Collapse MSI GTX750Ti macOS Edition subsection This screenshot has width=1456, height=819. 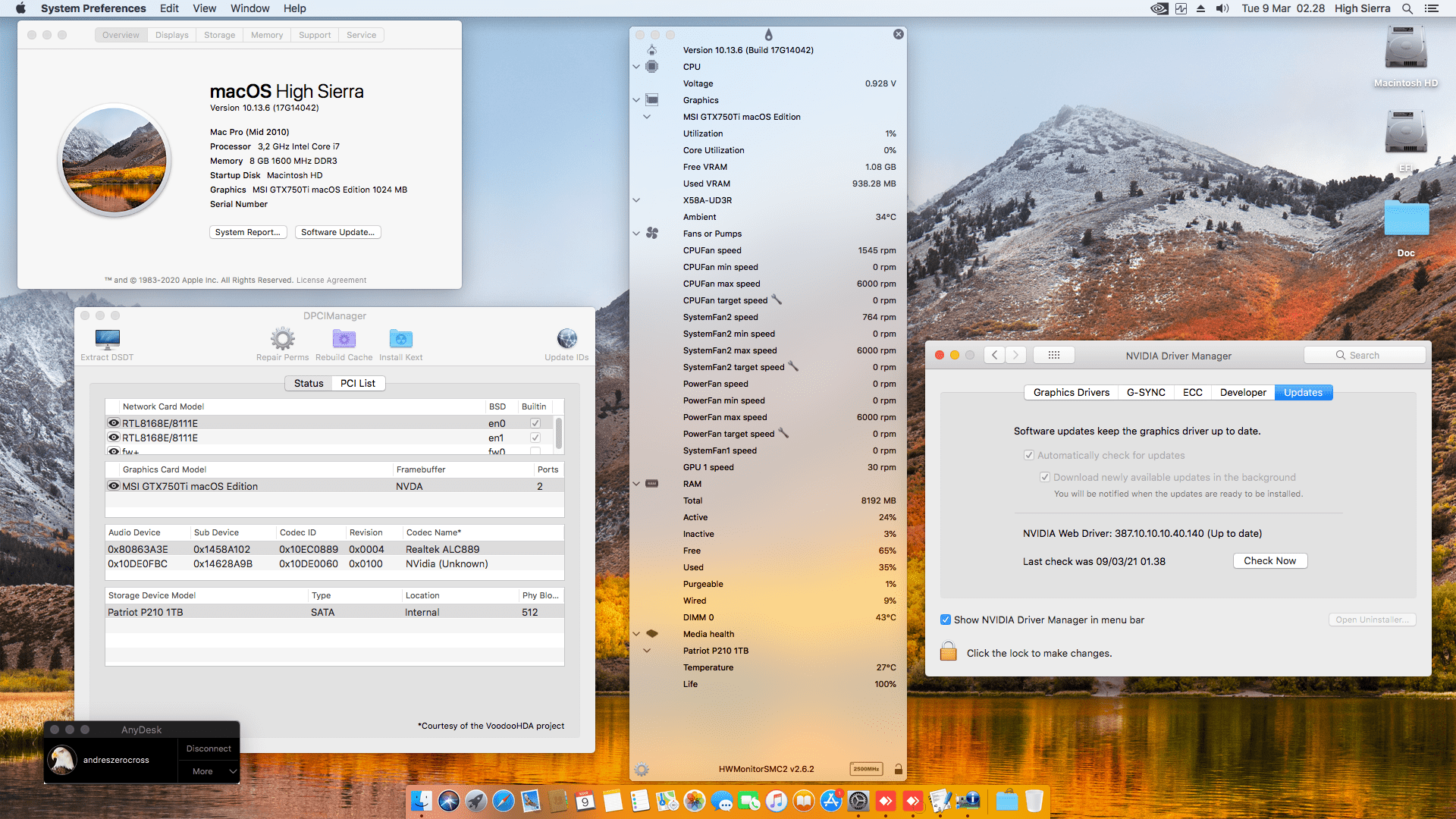click(x=647, y=117)
